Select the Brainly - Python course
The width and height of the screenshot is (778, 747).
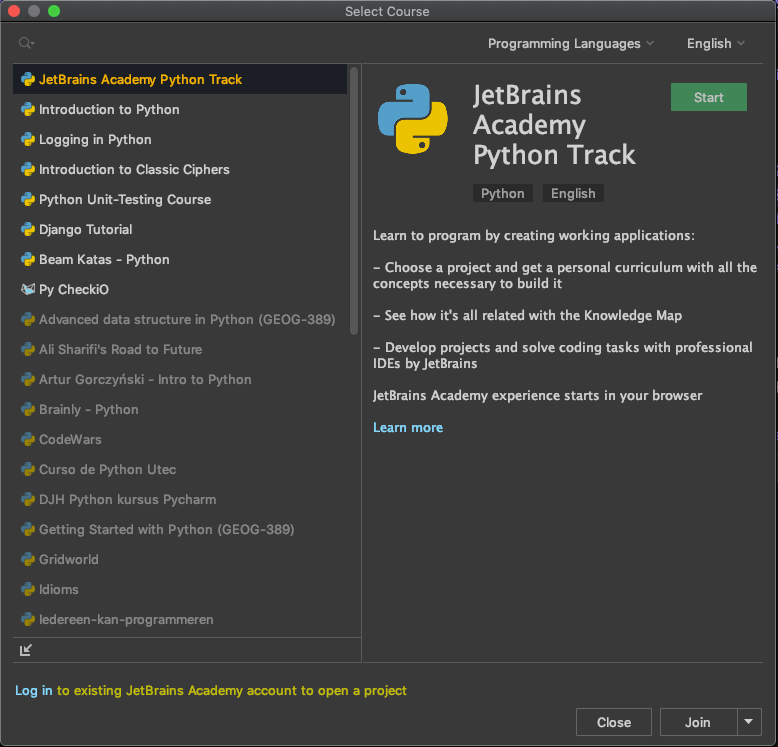click(x=180, y=409)
